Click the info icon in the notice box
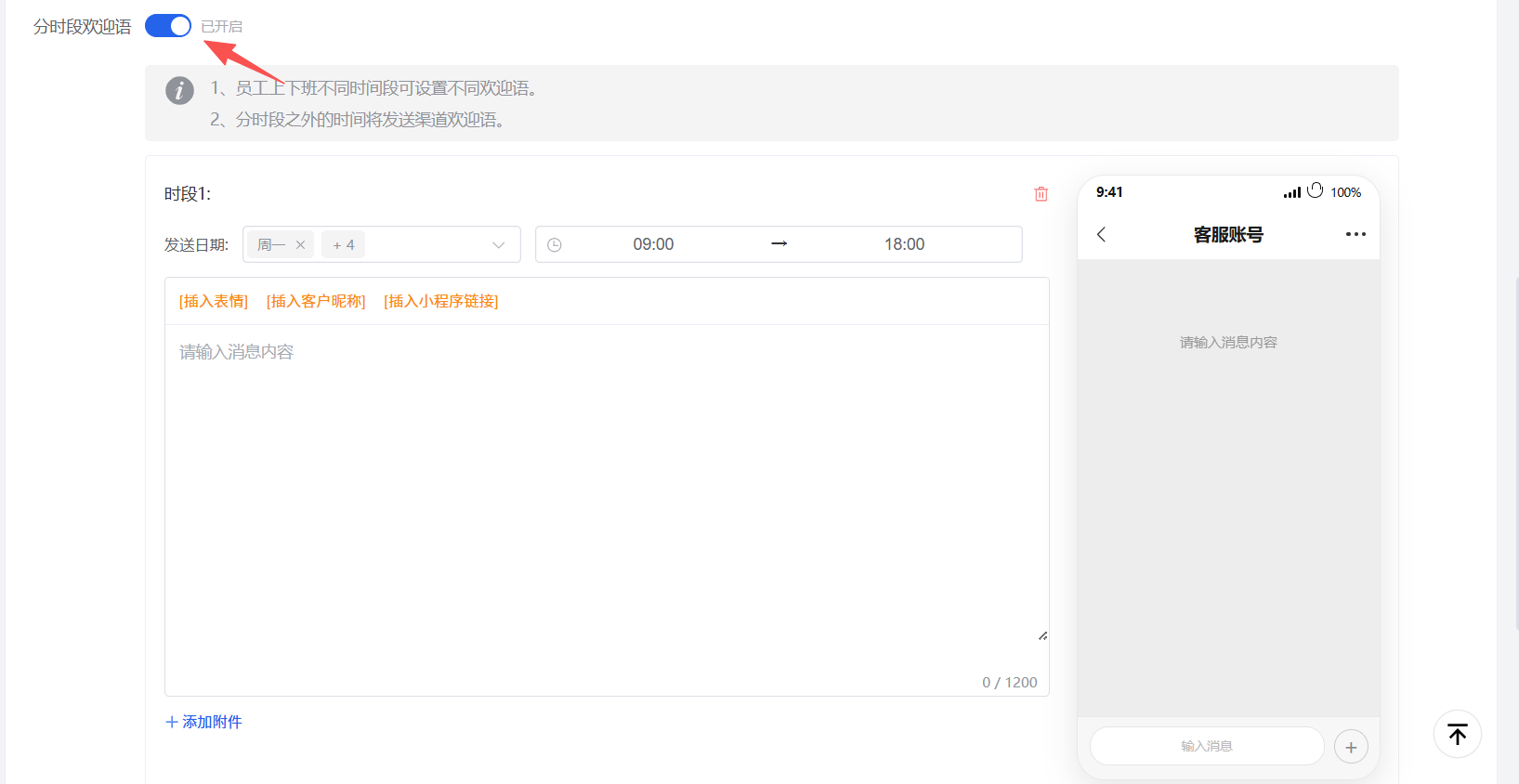1519x784 pixels. 179,90
